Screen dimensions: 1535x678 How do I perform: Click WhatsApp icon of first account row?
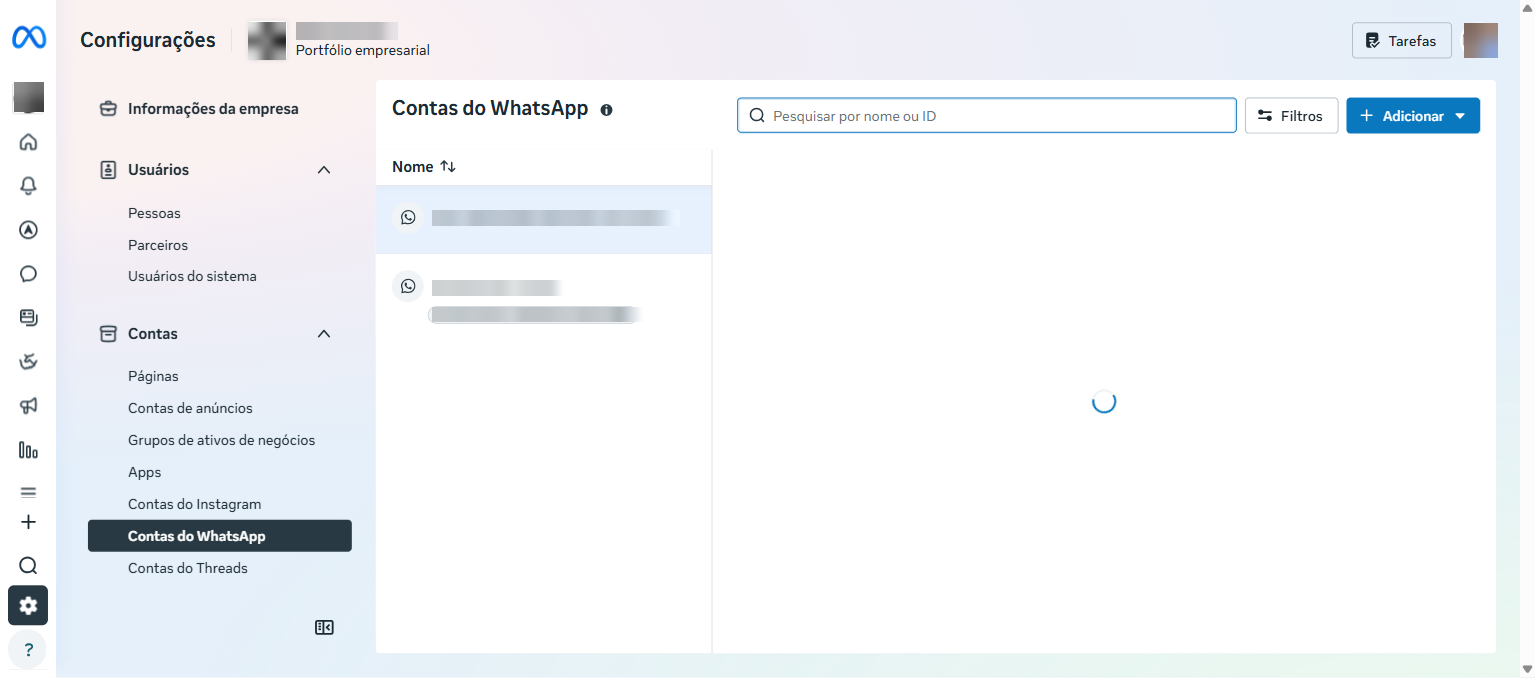(408, 218)
